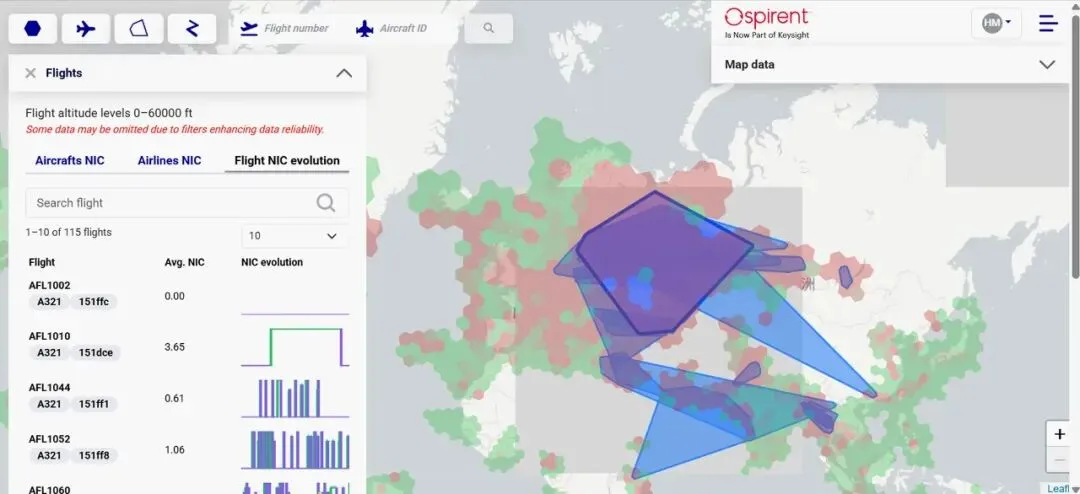Select the polygon area tool

pos(139,29)
